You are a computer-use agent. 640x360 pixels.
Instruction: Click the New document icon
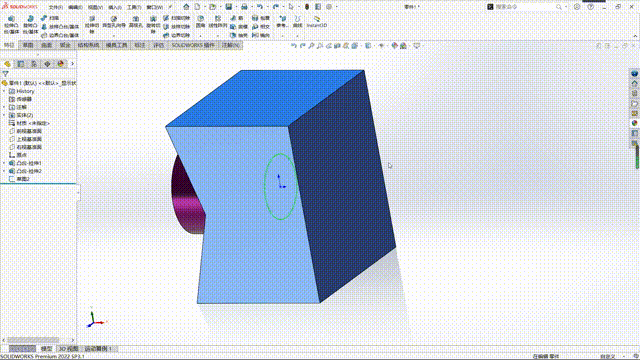click(x=197, y=7)
